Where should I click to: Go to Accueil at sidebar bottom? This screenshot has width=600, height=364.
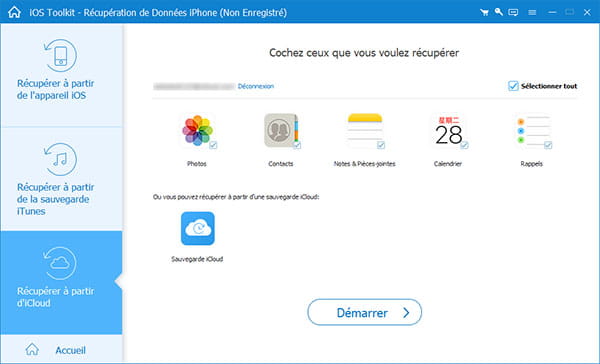(55, 350)
